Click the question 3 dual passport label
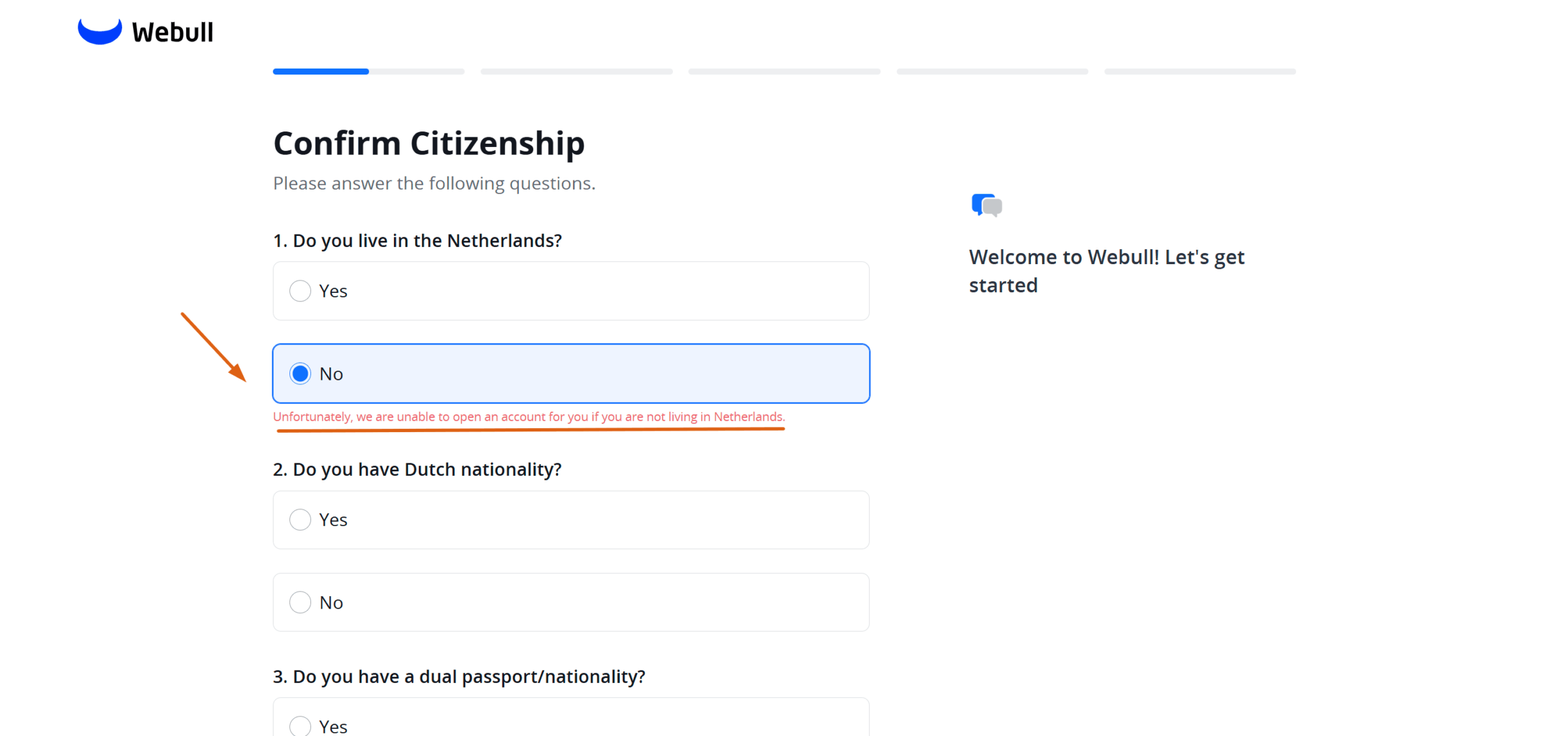Viewport: 1568px width, 736px height. tap(459, 677)
